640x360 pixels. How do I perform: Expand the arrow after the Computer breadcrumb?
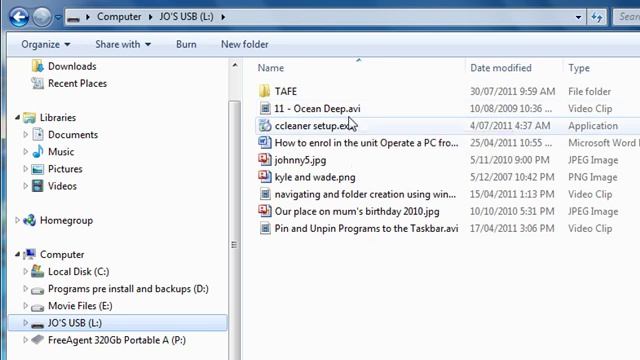tap(150, 17)
